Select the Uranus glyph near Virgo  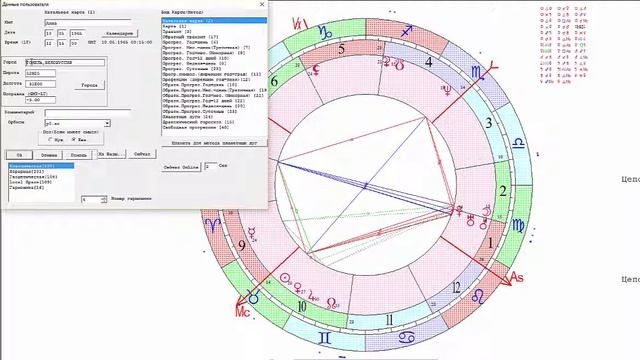pos(470,220)
